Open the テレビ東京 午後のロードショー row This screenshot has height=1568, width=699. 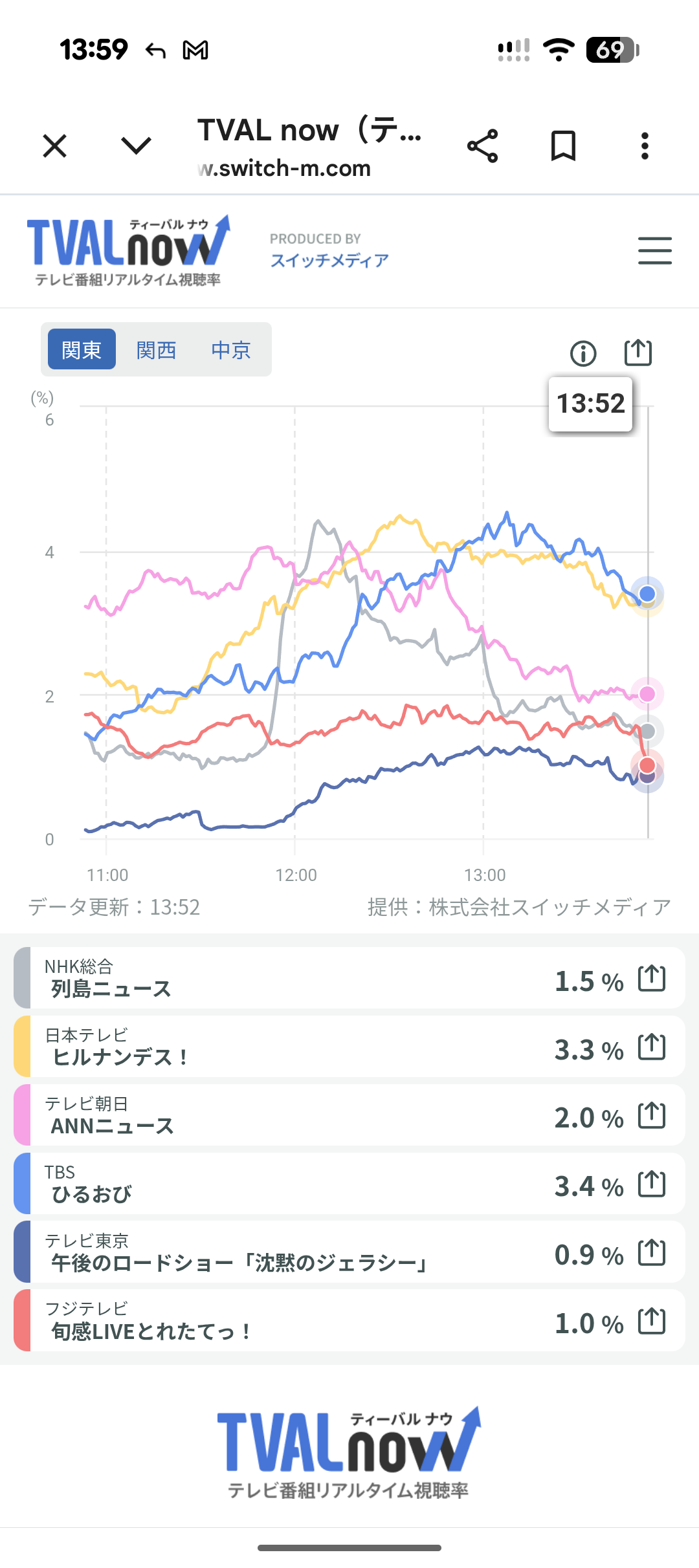pyautogui.click(x=291, y=1252)
